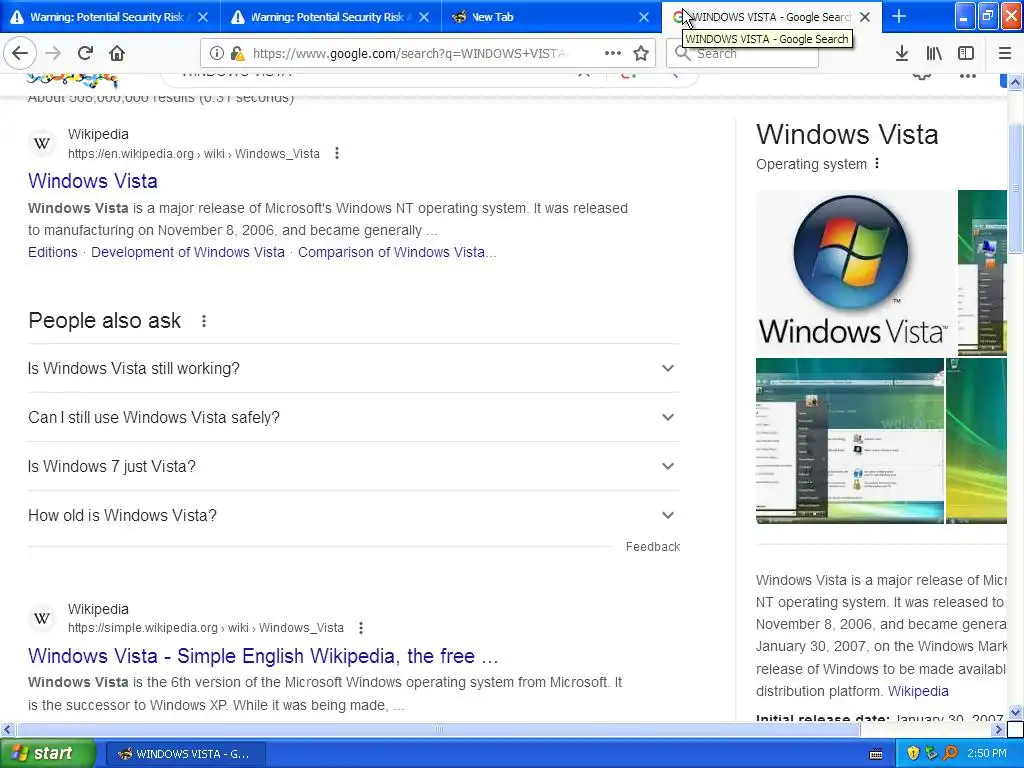Expand 'Is Windows 7 just Vista?' question
The width and height of the screenshot is (1024, 768).
[x=353, y=466]
